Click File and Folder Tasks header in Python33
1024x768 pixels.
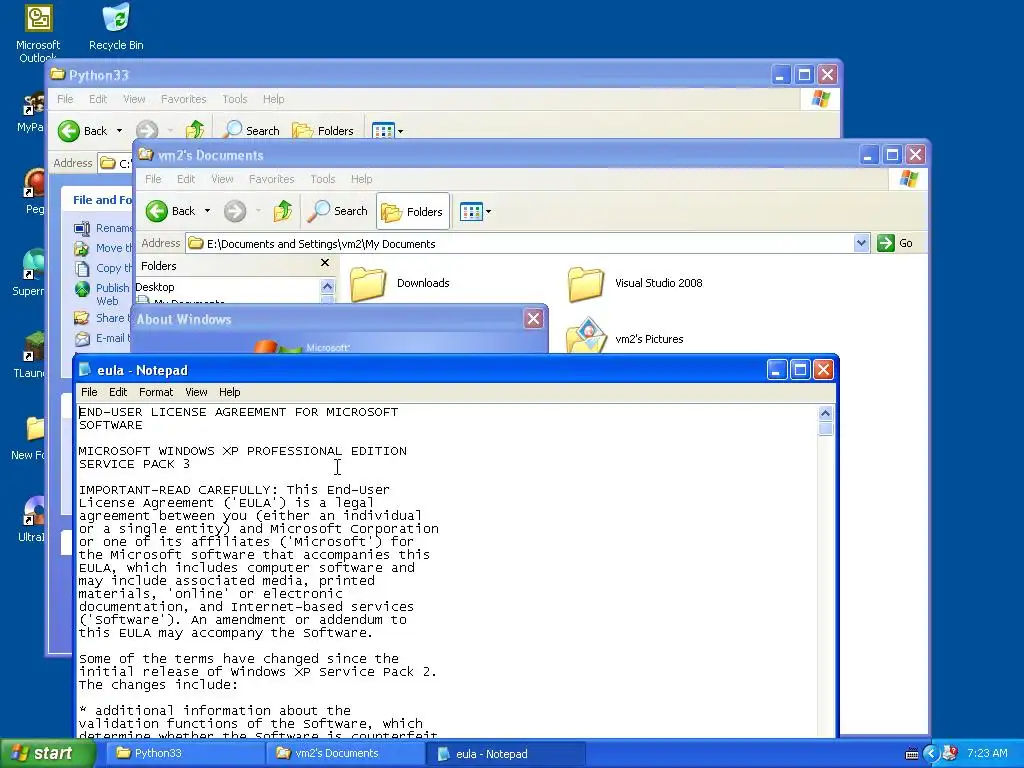click(103, 200)
